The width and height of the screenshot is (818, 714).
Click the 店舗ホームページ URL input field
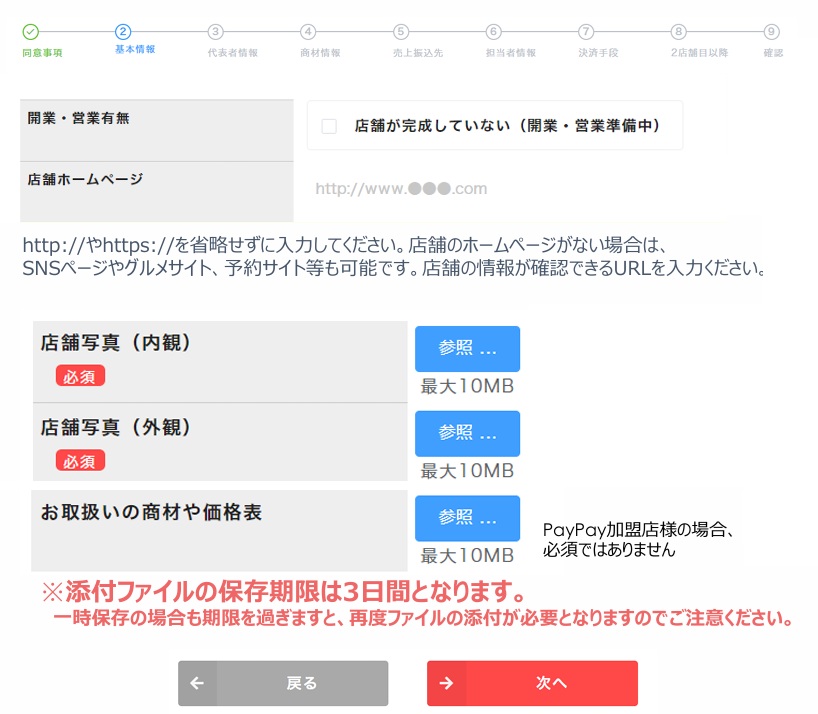click(x=495, y=189)
